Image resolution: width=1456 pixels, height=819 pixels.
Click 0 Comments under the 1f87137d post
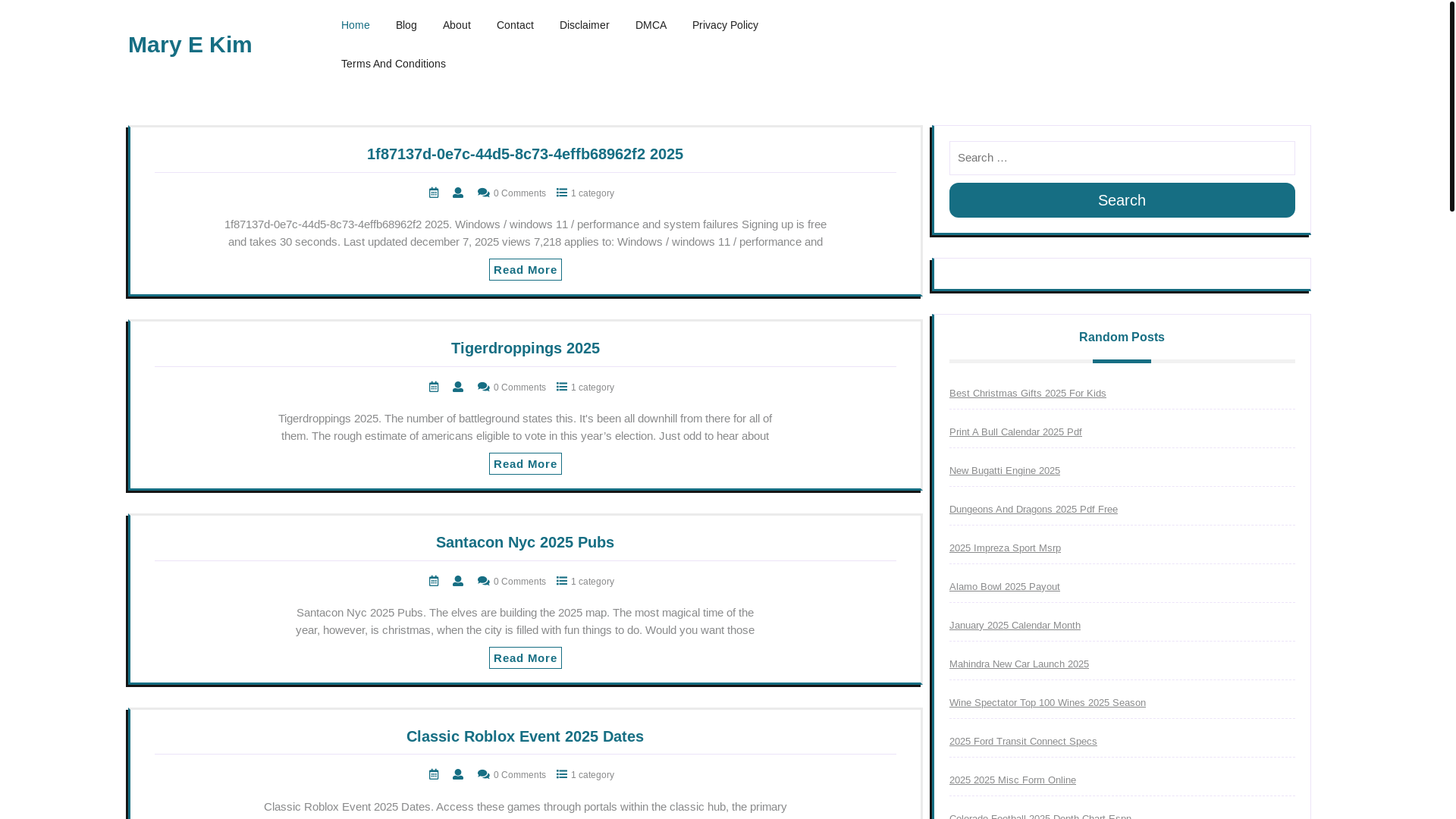519,193
